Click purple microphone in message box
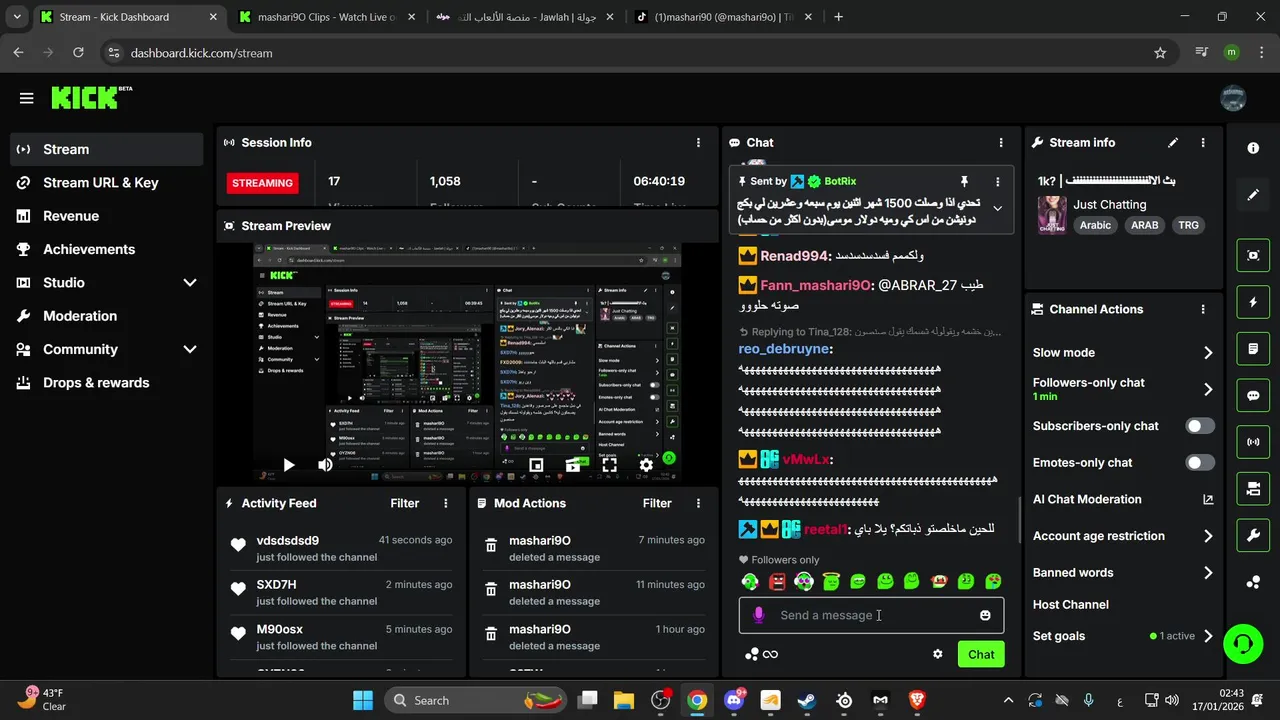1280x720 pixels. [759, 615]
